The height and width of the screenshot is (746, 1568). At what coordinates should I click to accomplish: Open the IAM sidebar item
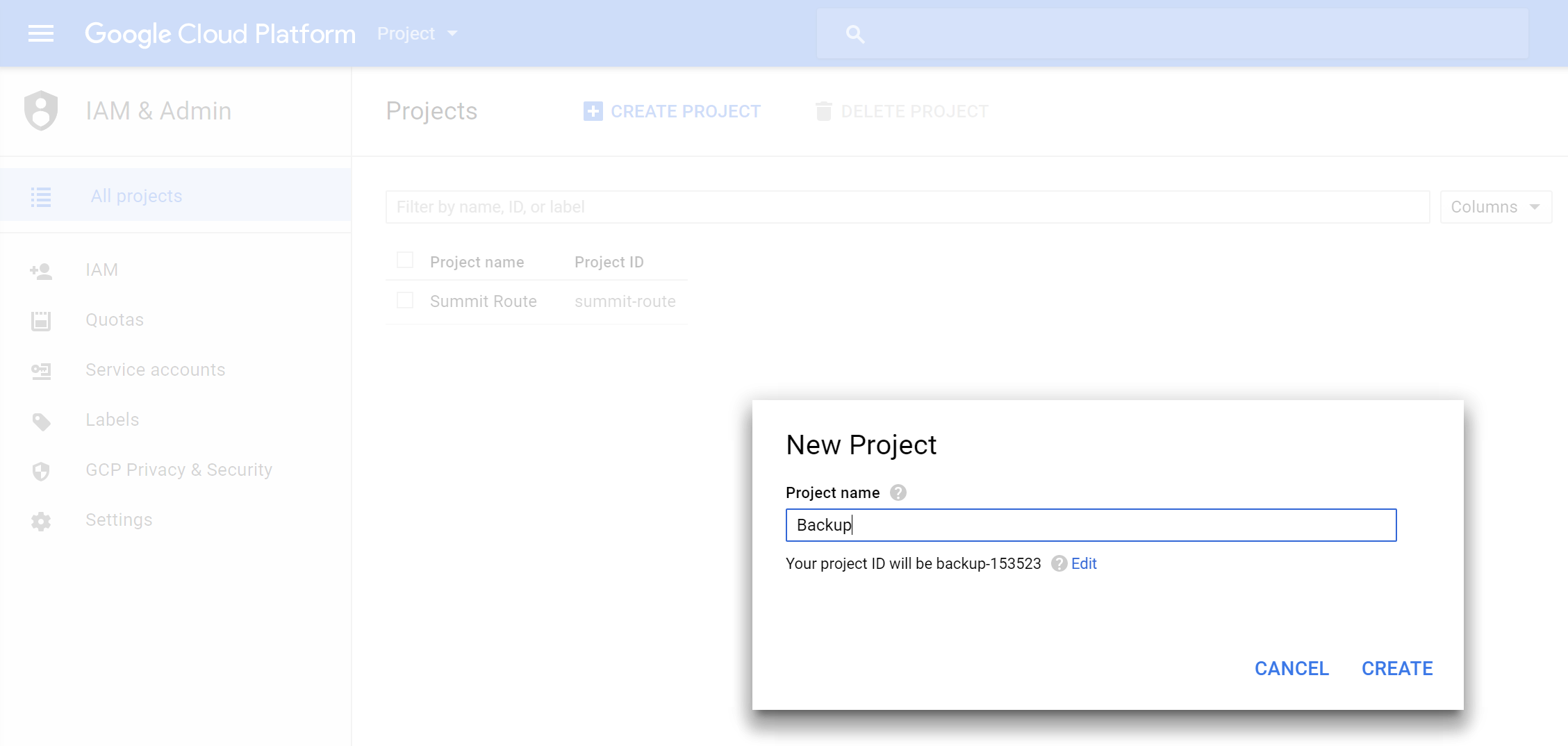(101, 270)
